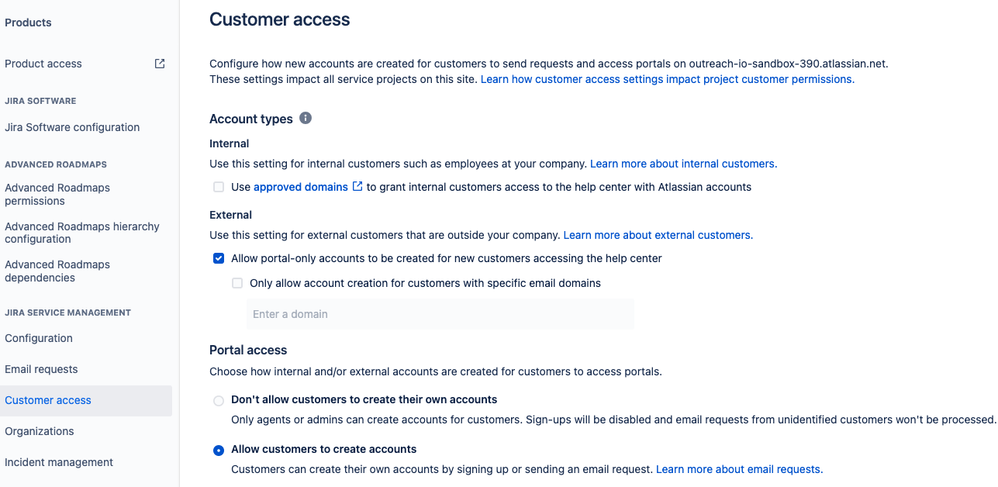Check Only allow account creation for specific email domains

(237, 283)
